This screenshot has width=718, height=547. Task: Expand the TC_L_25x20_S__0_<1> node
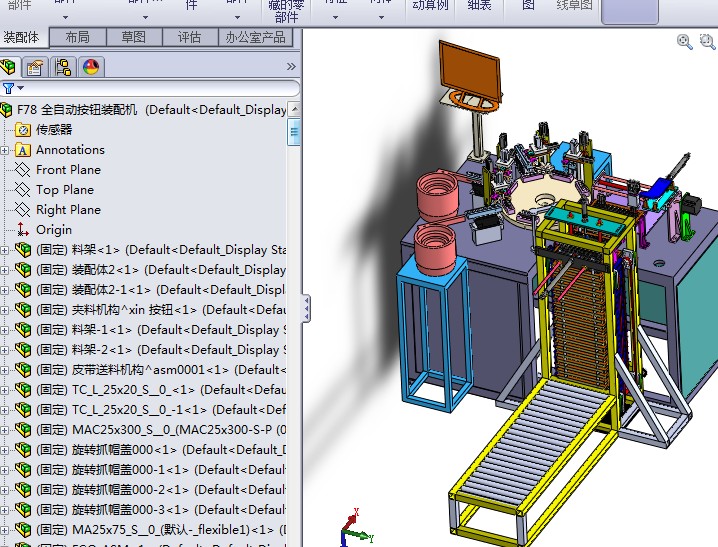tap(5, 390)
